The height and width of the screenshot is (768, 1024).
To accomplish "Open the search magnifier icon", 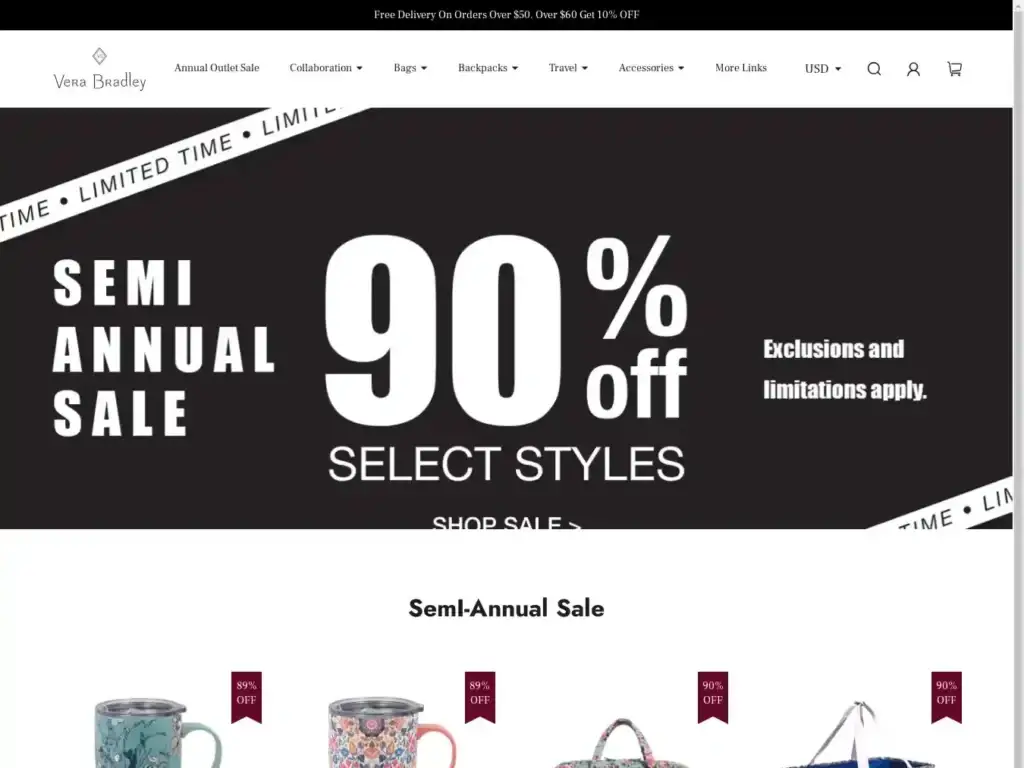I will click(x=874, y=69).
